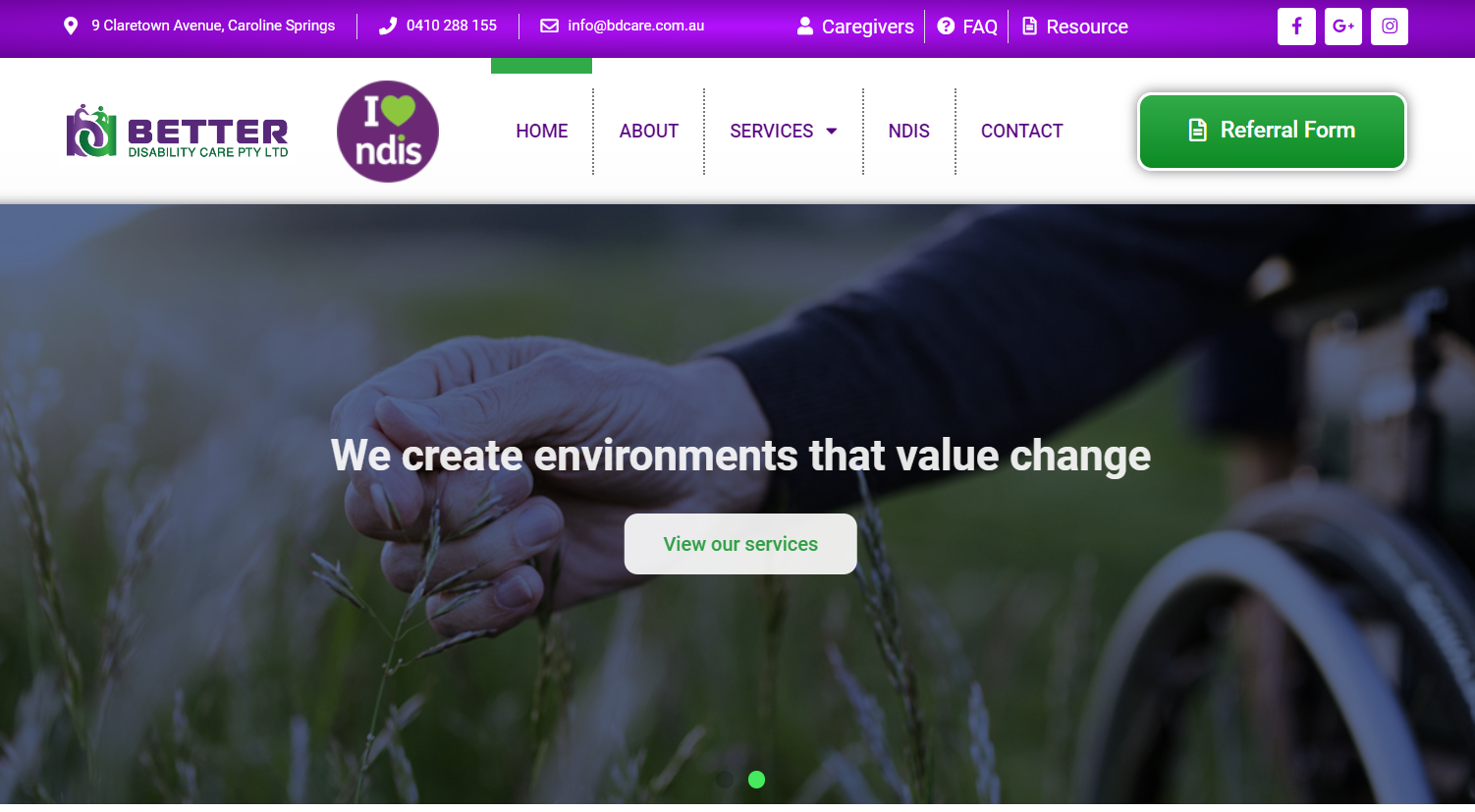Click the Better Disability Care logo
Viewport: 1475px width, 812px height.
coord(178,132)
